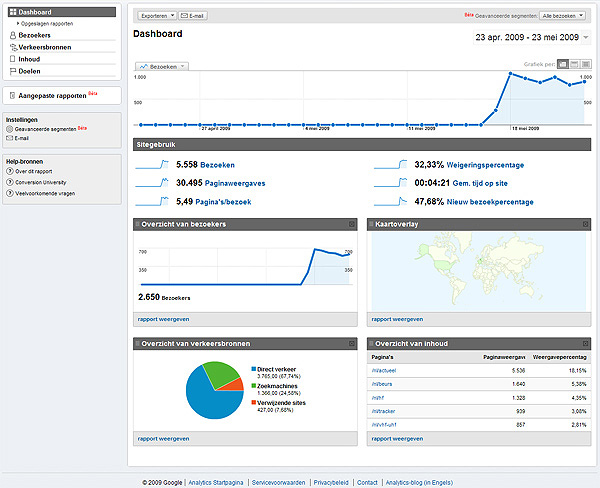
Task: Click the Dashboard grid icon in sidebar
Action: point(13,12)
